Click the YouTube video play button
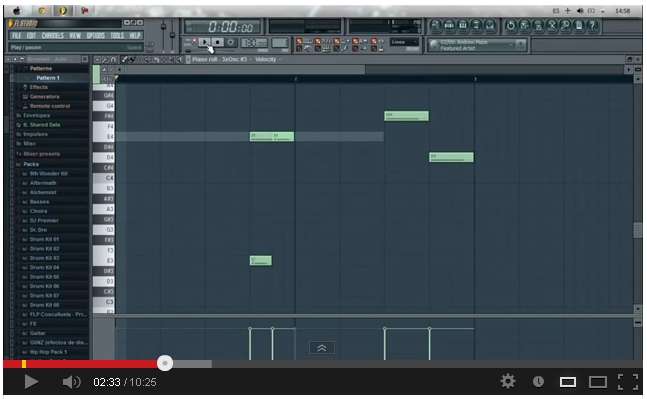 [x=31, y=382]
